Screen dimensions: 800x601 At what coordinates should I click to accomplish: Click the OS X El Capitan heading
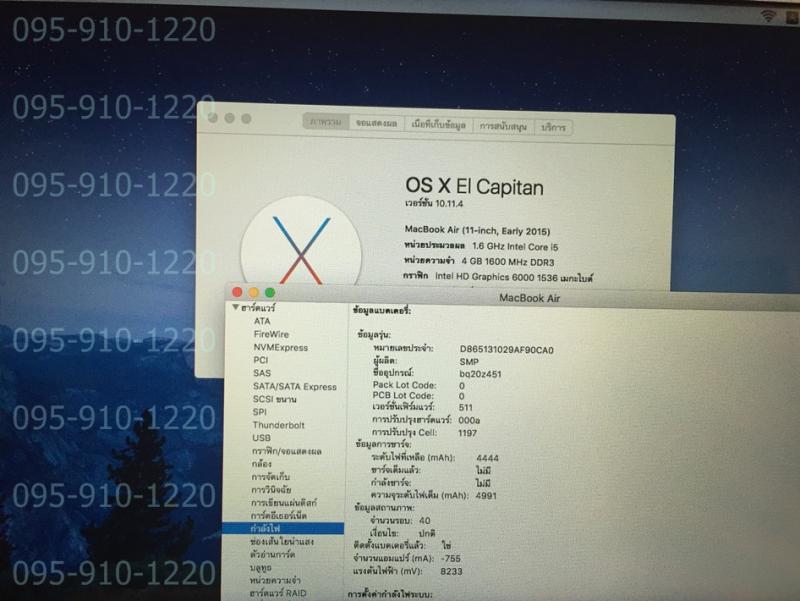point(474,186)
